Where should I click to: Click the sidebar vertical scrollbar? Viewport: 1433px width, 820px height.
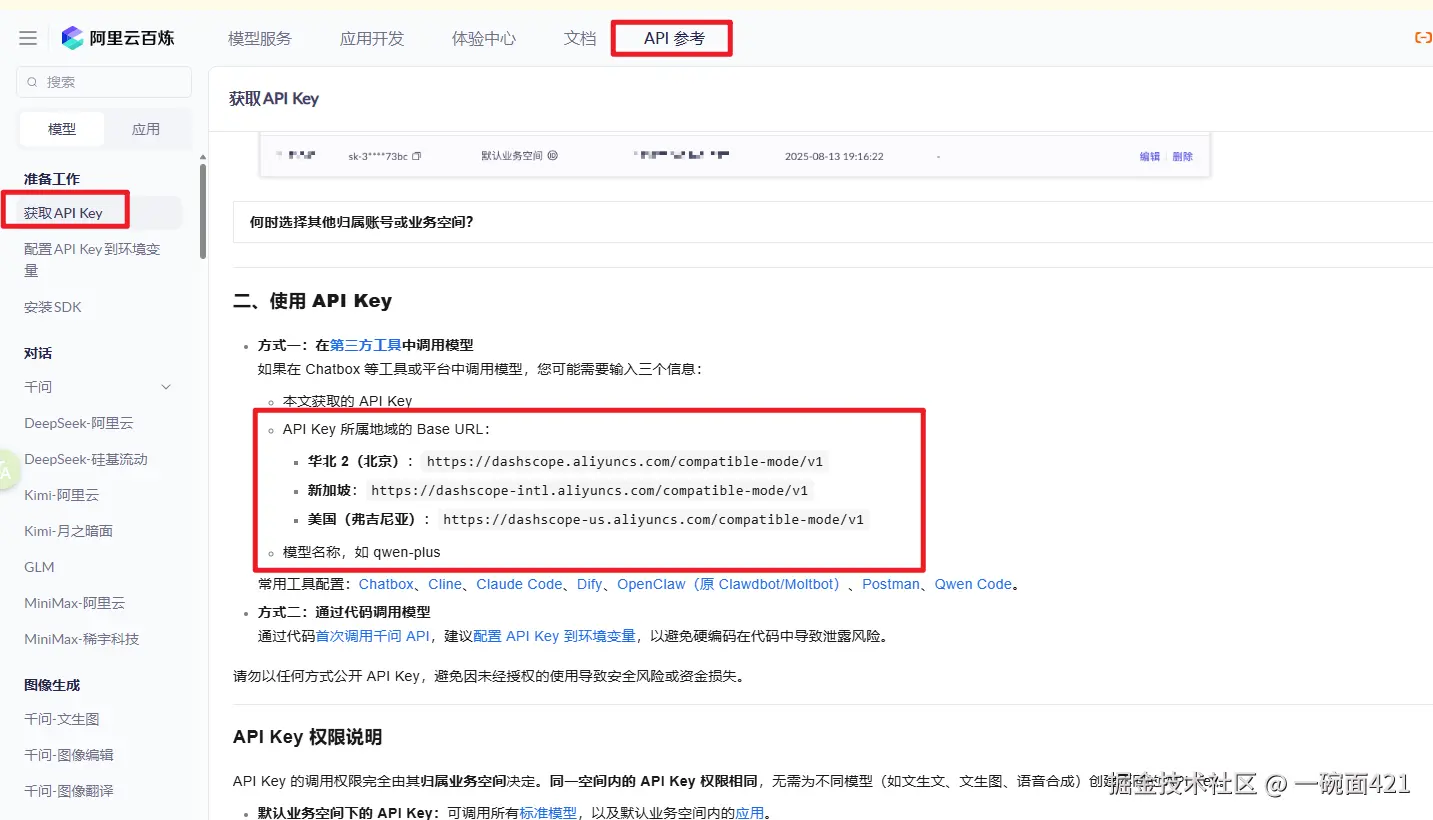click(203, 210)
